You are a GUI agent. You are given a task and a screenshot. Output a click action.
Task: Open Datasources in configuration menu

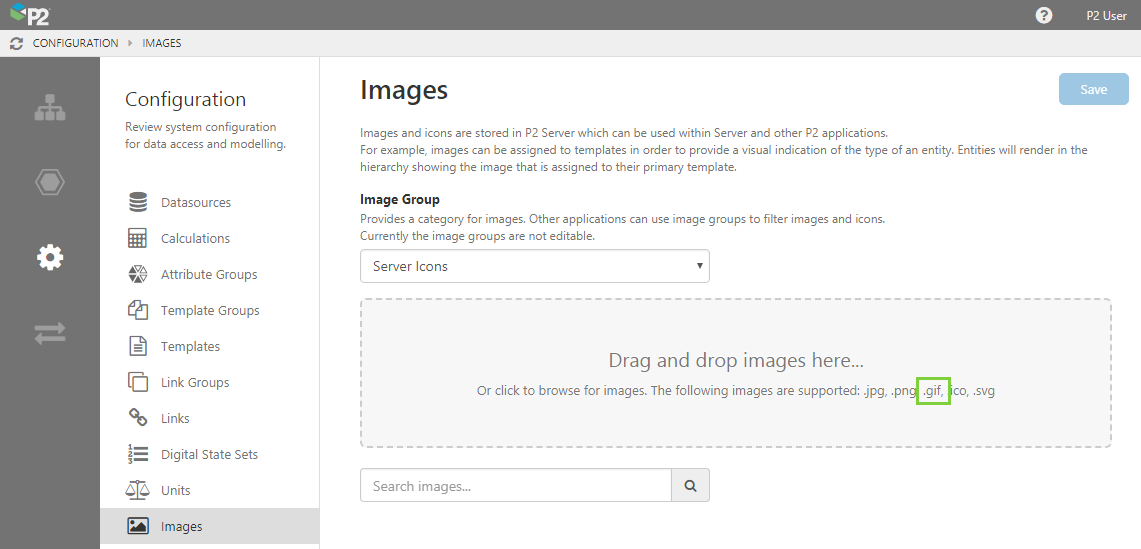[x=195, y=203]
